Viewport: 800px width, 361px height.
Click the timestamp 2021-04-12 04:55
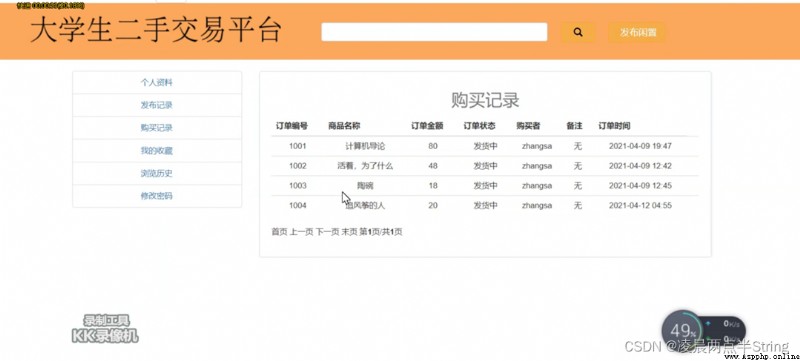tap(640, 206)
